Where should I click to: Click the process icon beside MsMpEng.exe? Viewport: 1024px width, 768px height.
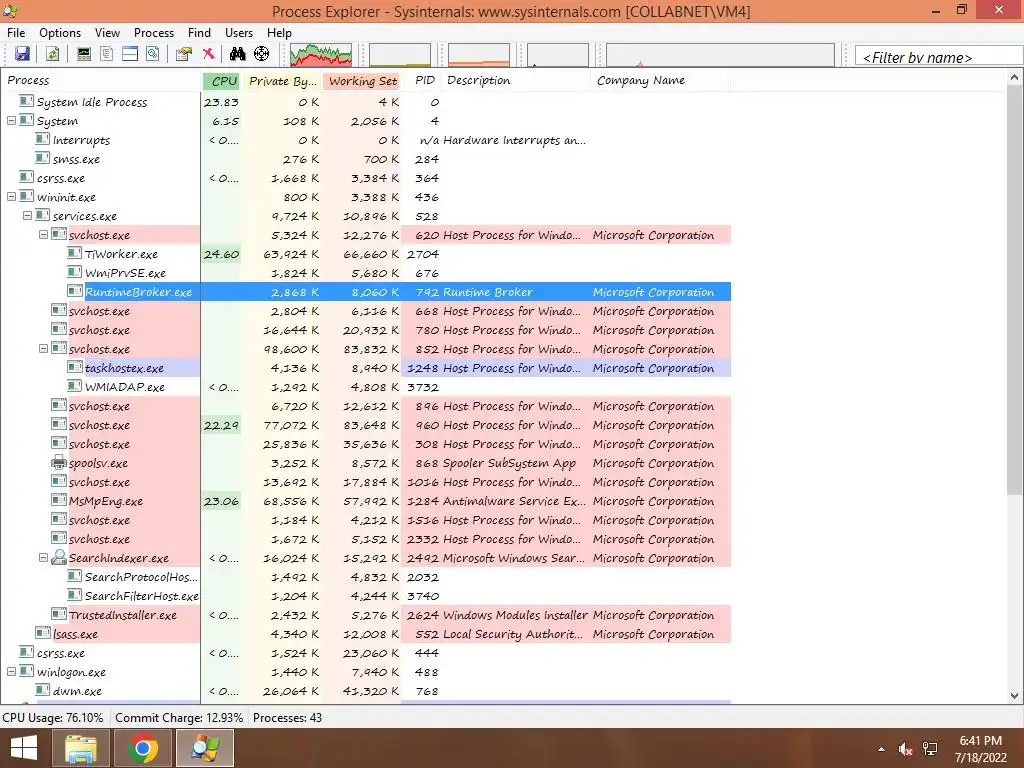click(59, 501)
